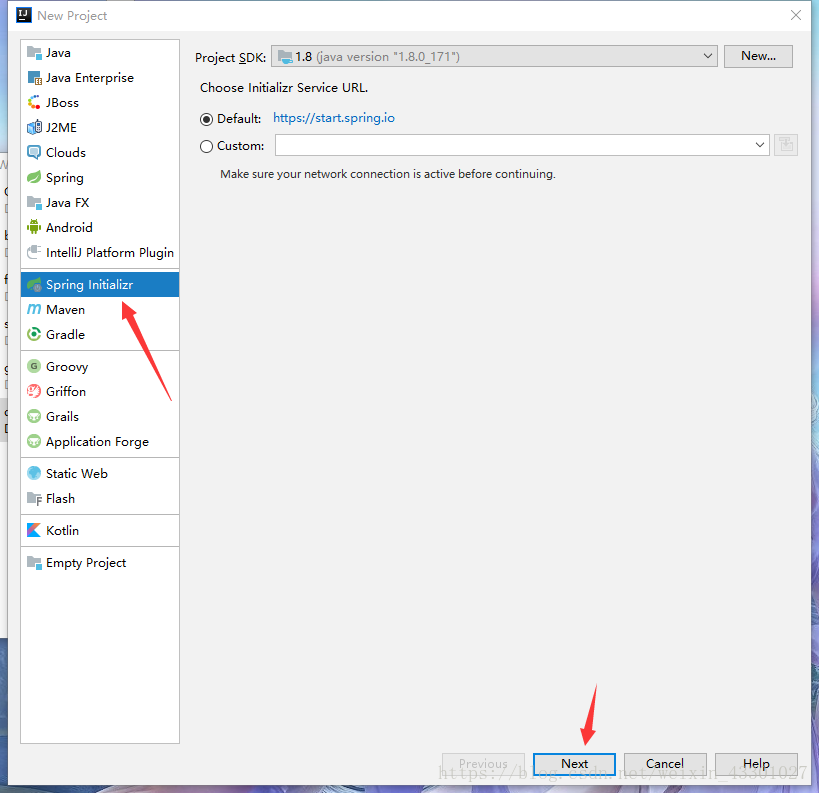The image size is (819, 793).
Task: Click the IntelliJ Platform Plugin icon
Action: pos(34,252)
